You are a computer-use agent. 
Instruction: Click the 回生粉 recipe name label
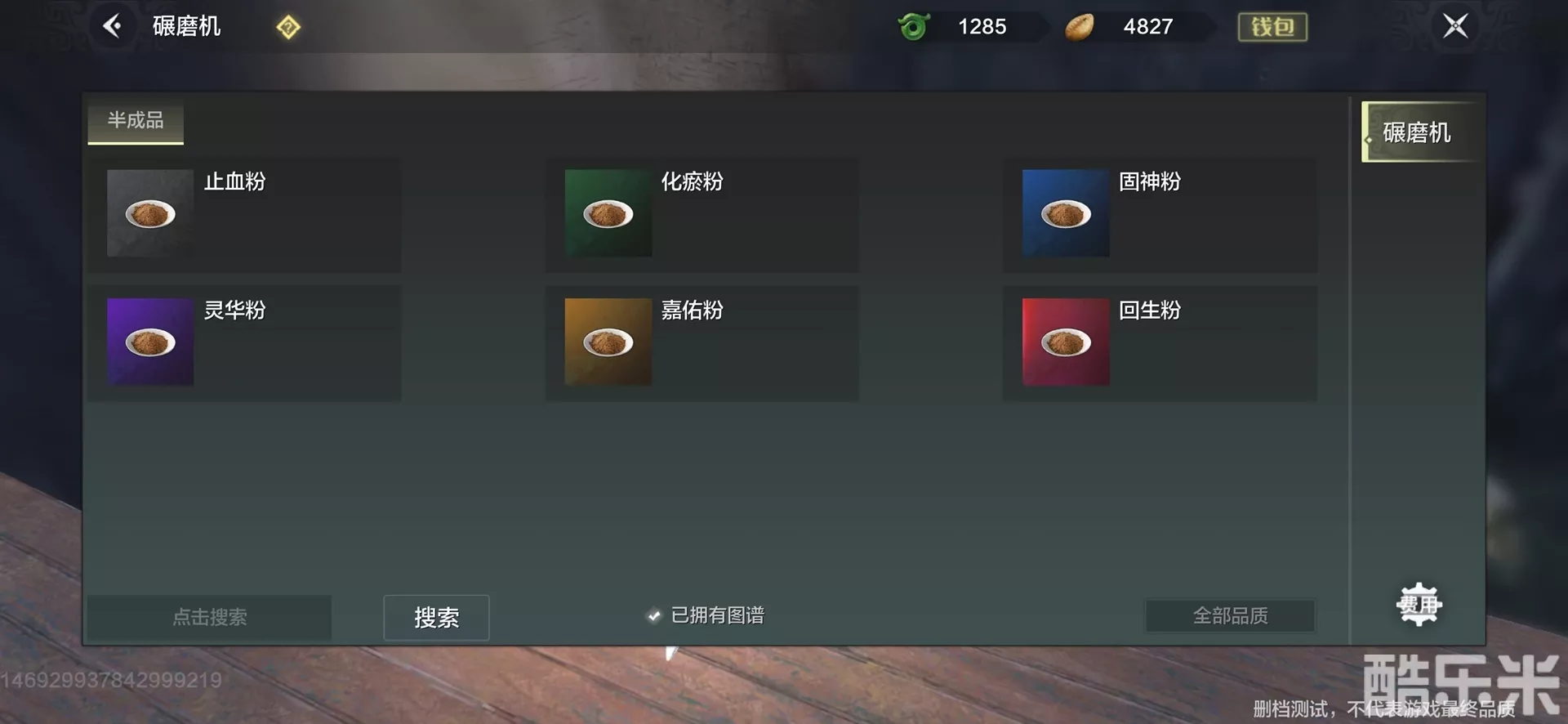tap(1150, 311)
